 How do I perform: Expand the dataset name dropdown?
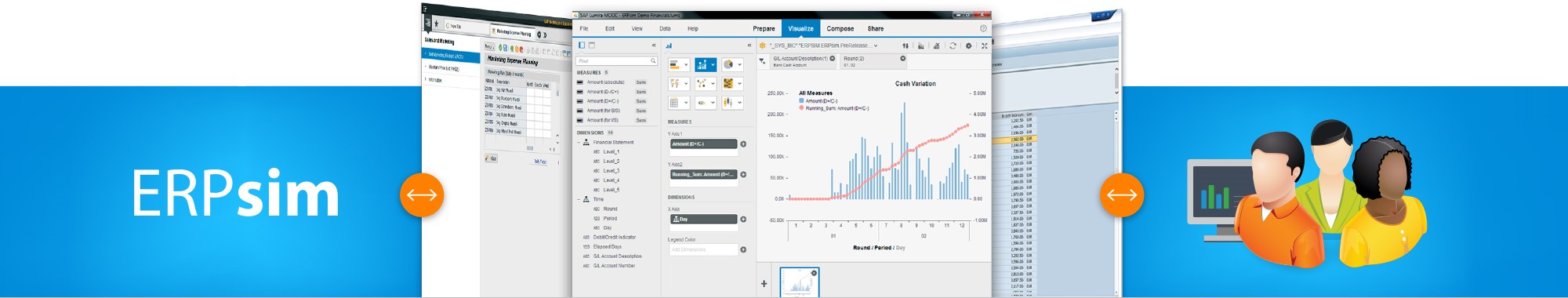coord(876,45)
